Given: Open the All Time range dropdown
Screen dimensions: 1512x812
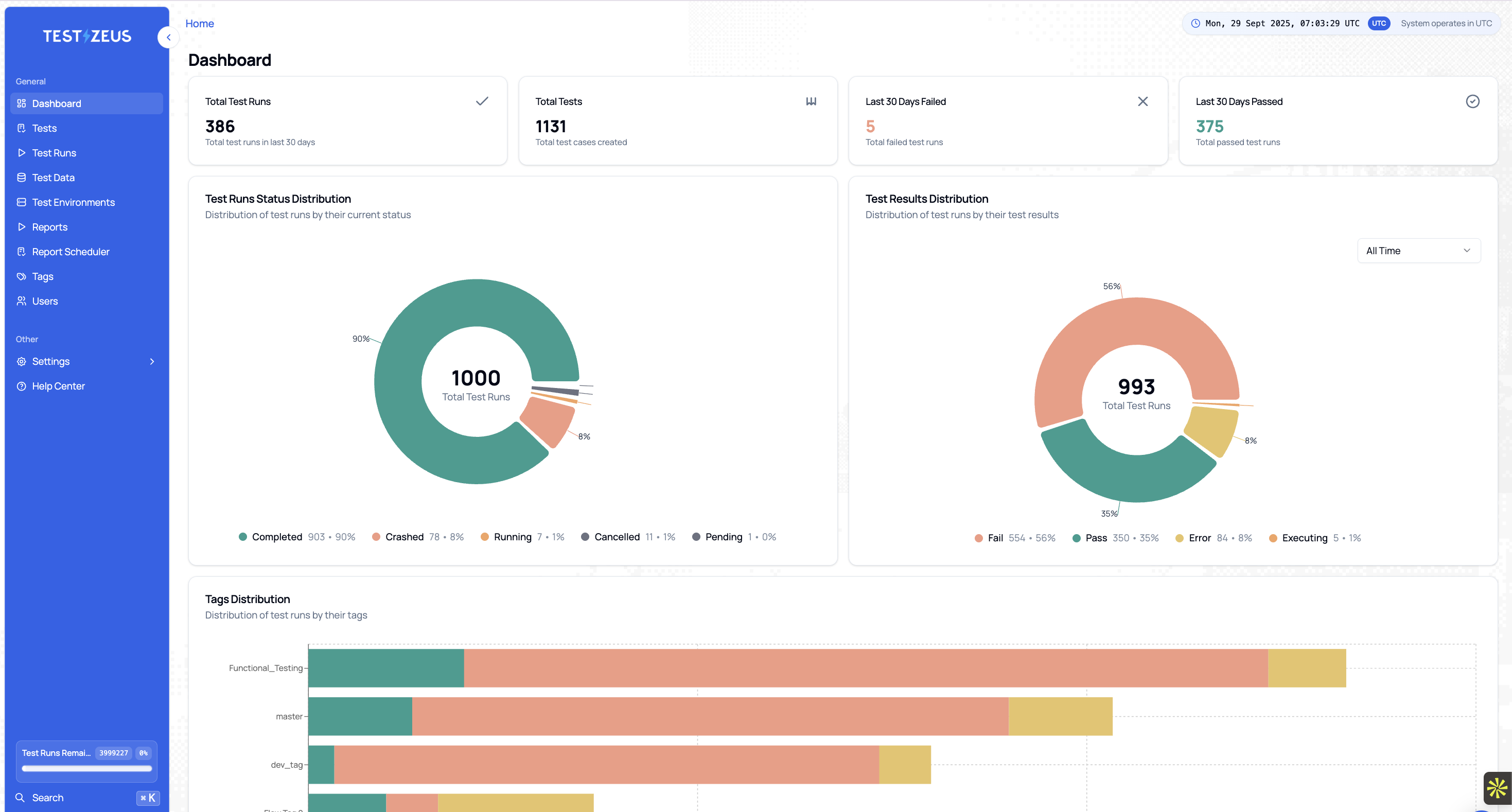Looking at the screenshot, I should 1418,251.
